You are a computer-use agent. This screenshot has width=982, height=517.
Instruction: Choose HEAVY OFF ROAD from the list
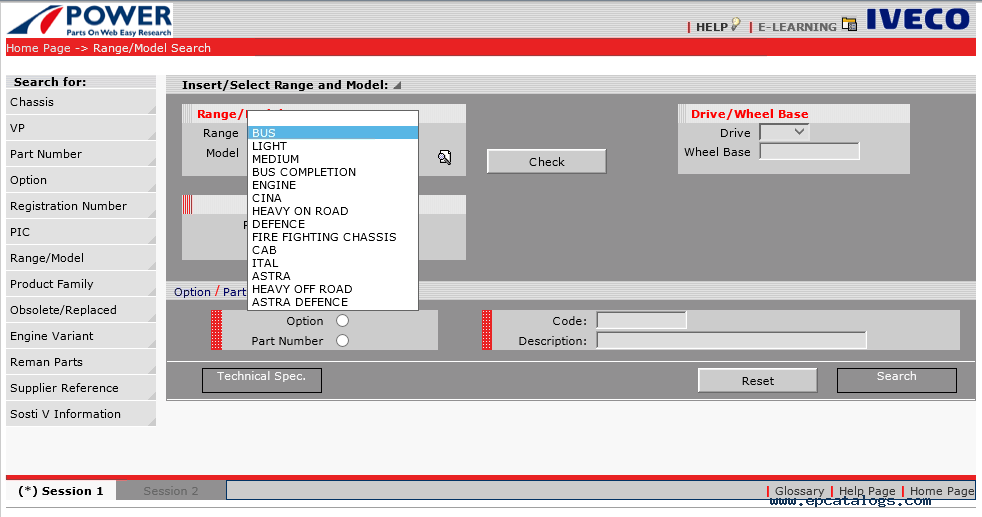coord(333,289)
